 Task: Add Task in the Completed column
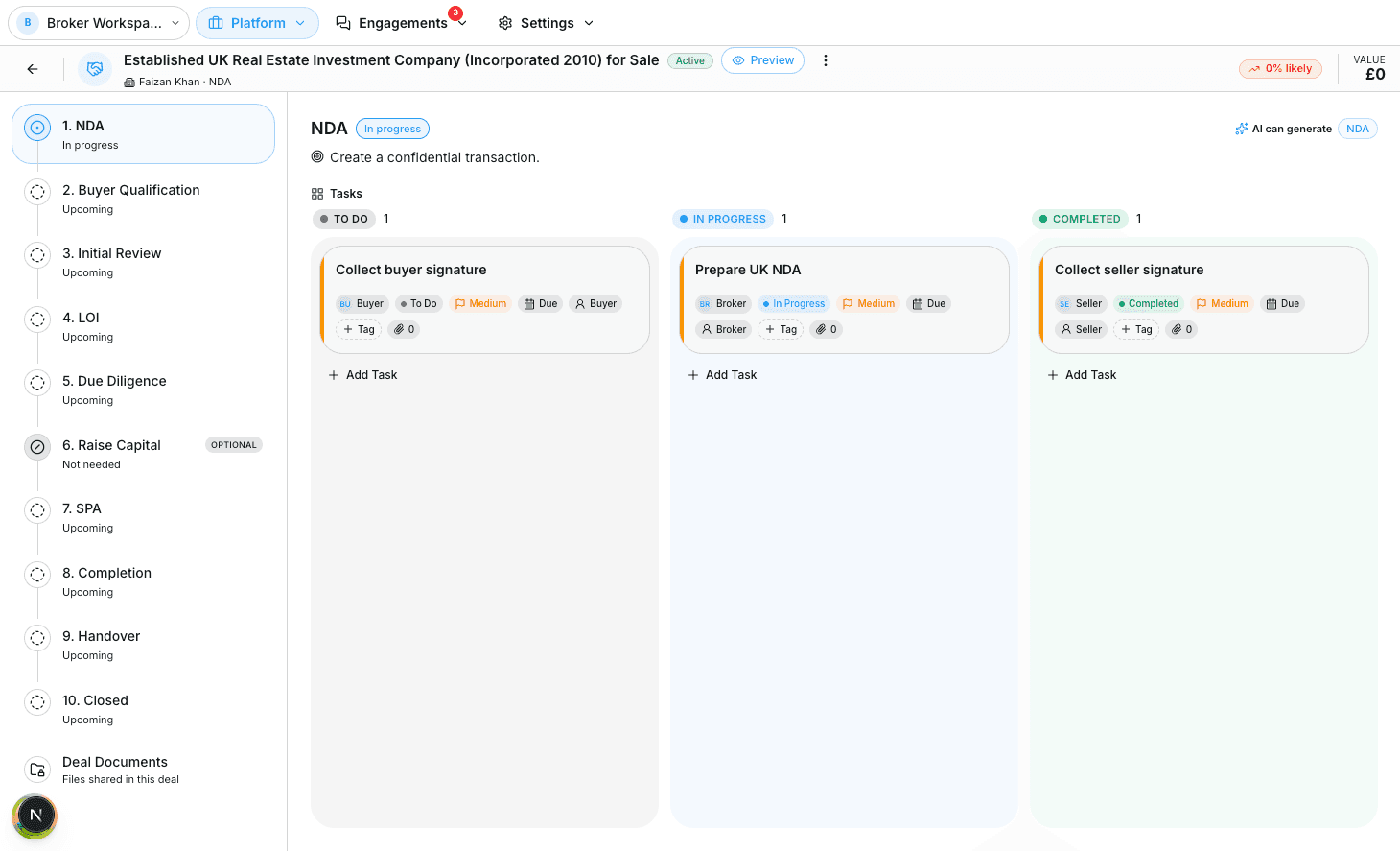(1082, 375)
